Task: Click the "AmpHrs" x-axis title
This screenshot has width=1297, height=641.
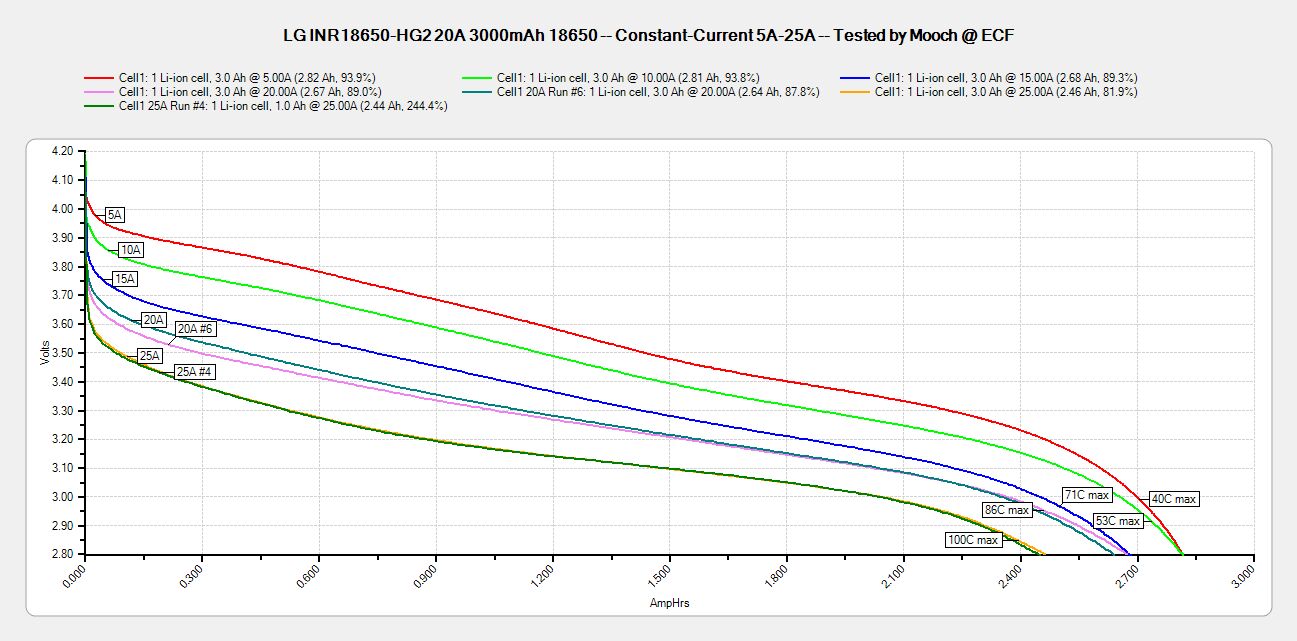Action: tap(669, 603)
